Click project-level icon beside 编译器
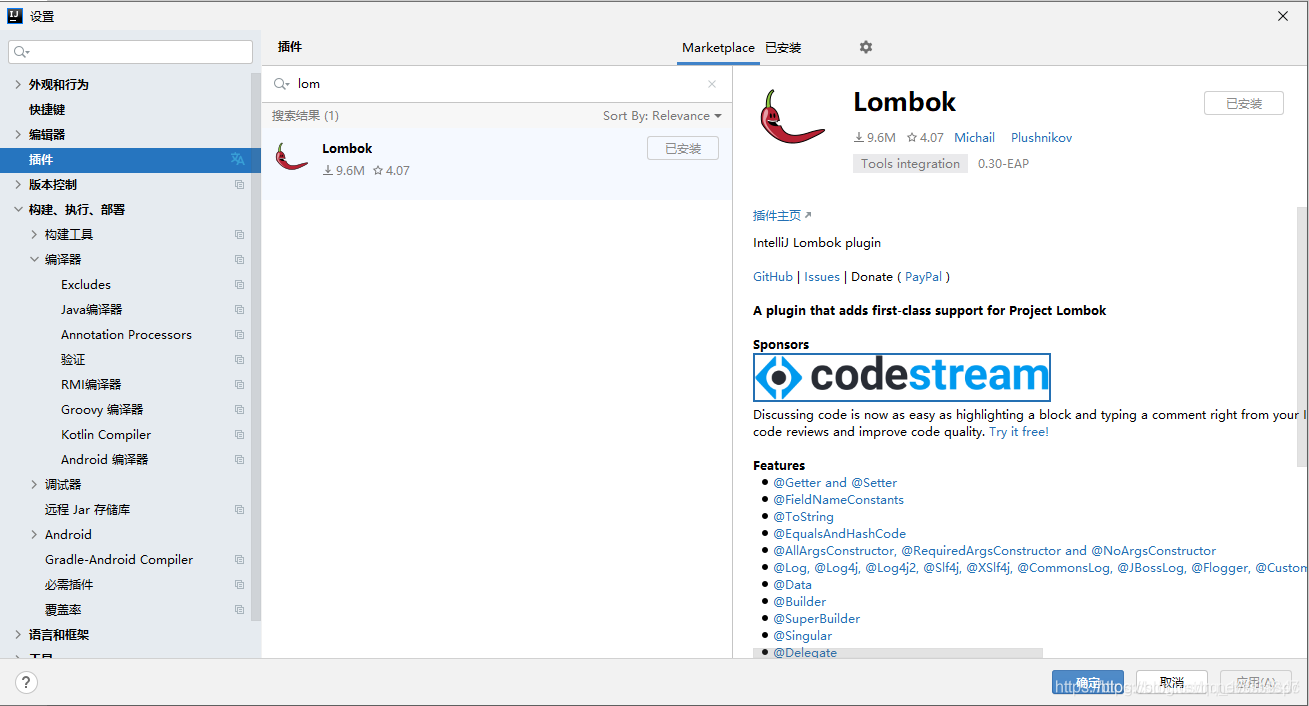The height and width of the screenshot is (706, 1309). [239, 259]
